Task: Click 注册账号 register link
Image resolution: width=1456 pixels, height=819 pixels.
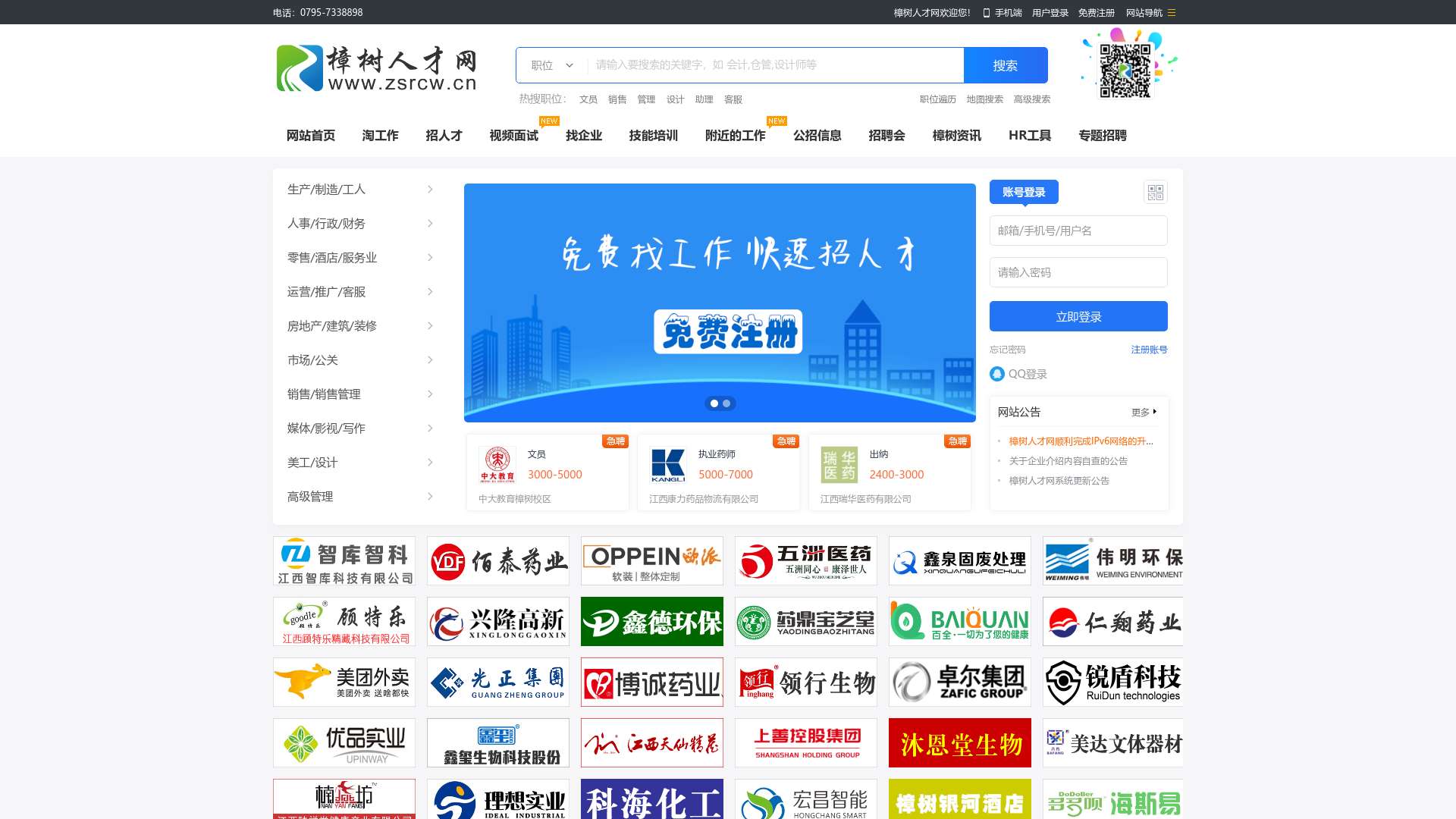Action: (x=1149, y=350)
